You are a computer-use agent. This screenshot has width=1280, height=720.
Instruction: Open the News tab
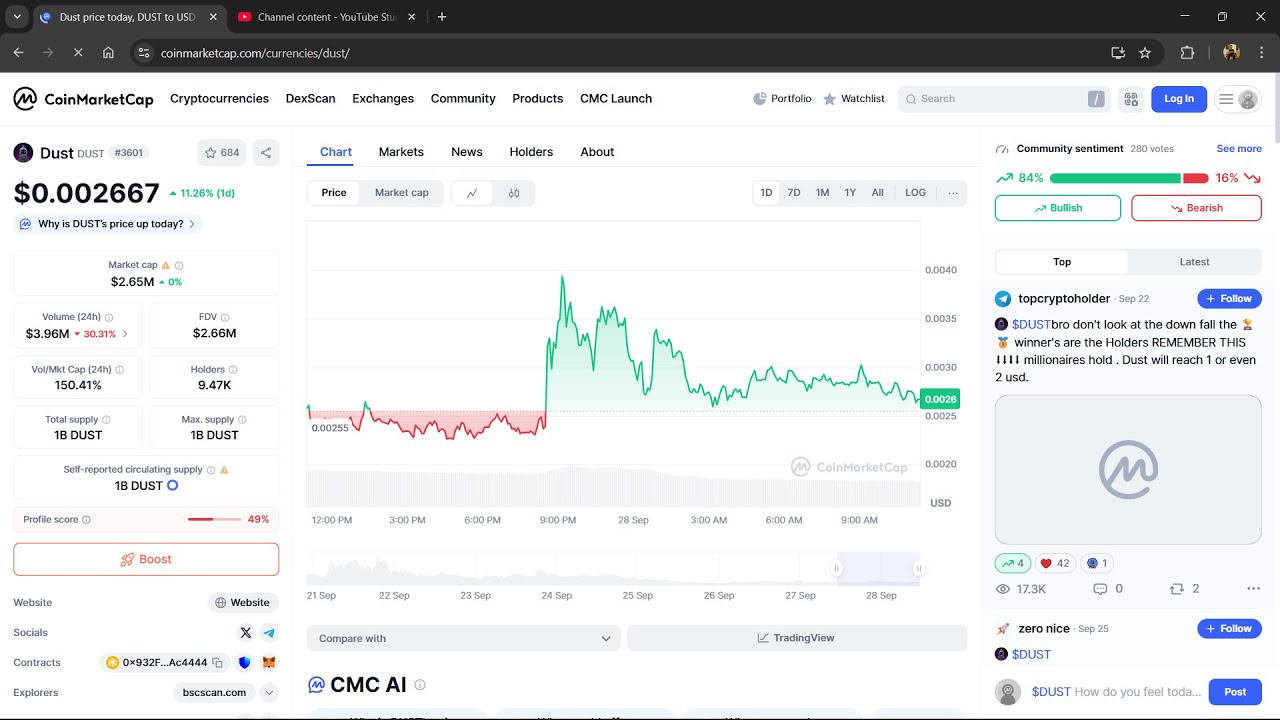467,152
